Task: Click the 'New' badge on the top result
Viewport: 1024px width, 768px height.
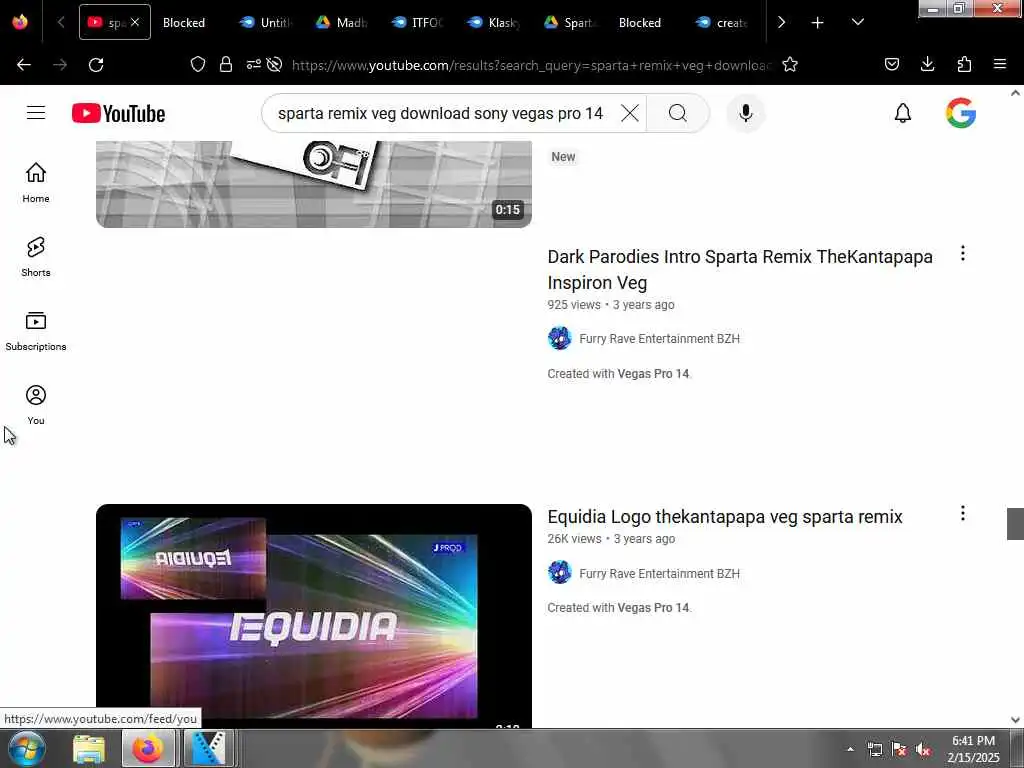Action: (563, 157)
